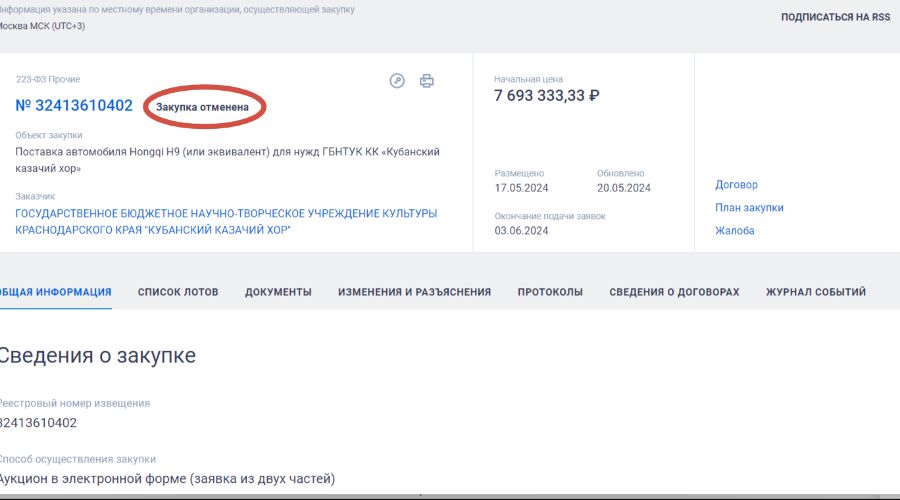
Task: Open the ДОКУМЕНТЫ tab
Action: (278, 292)
